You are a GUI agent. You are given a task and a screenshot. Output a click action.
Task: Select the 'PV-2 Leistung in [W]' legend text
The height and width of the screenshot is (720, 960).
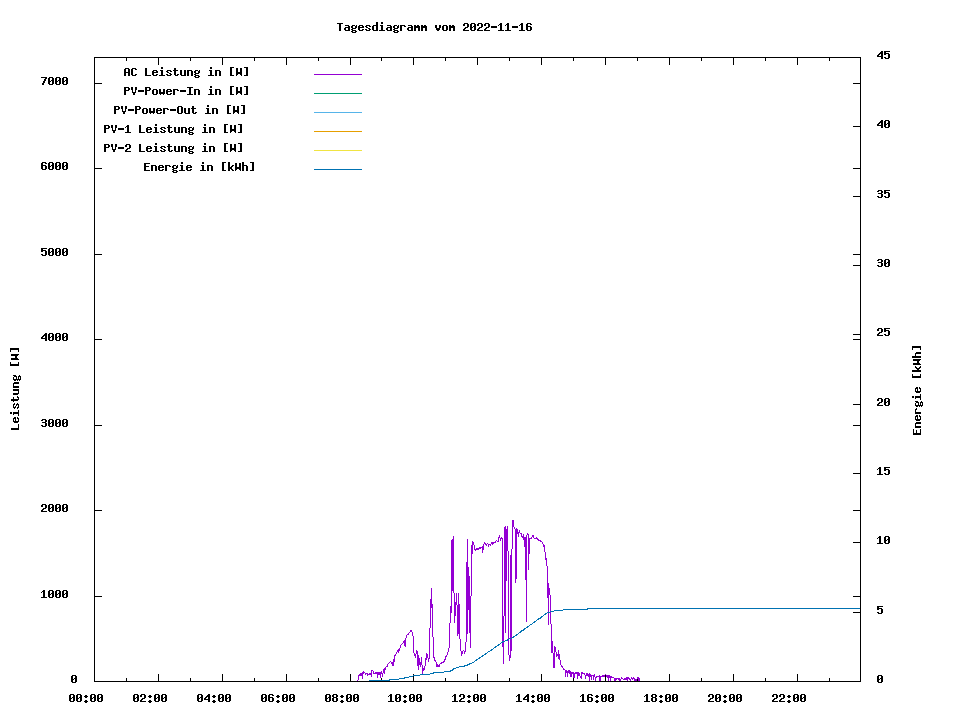(173, 148)
